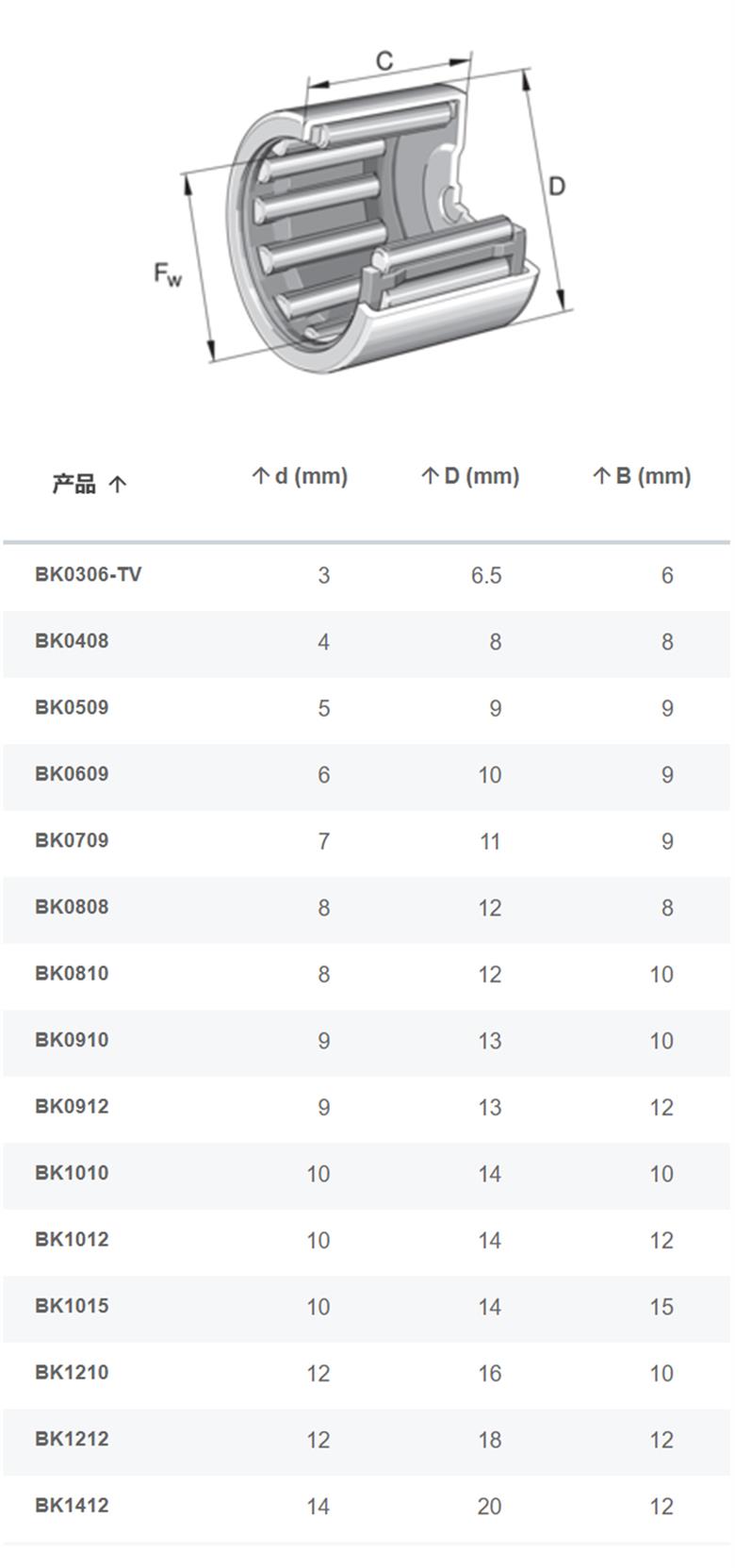Open the BK0912 entry
This screenshot has height=1568, width=735.
pyautogui.click(x=72, y=1106)
